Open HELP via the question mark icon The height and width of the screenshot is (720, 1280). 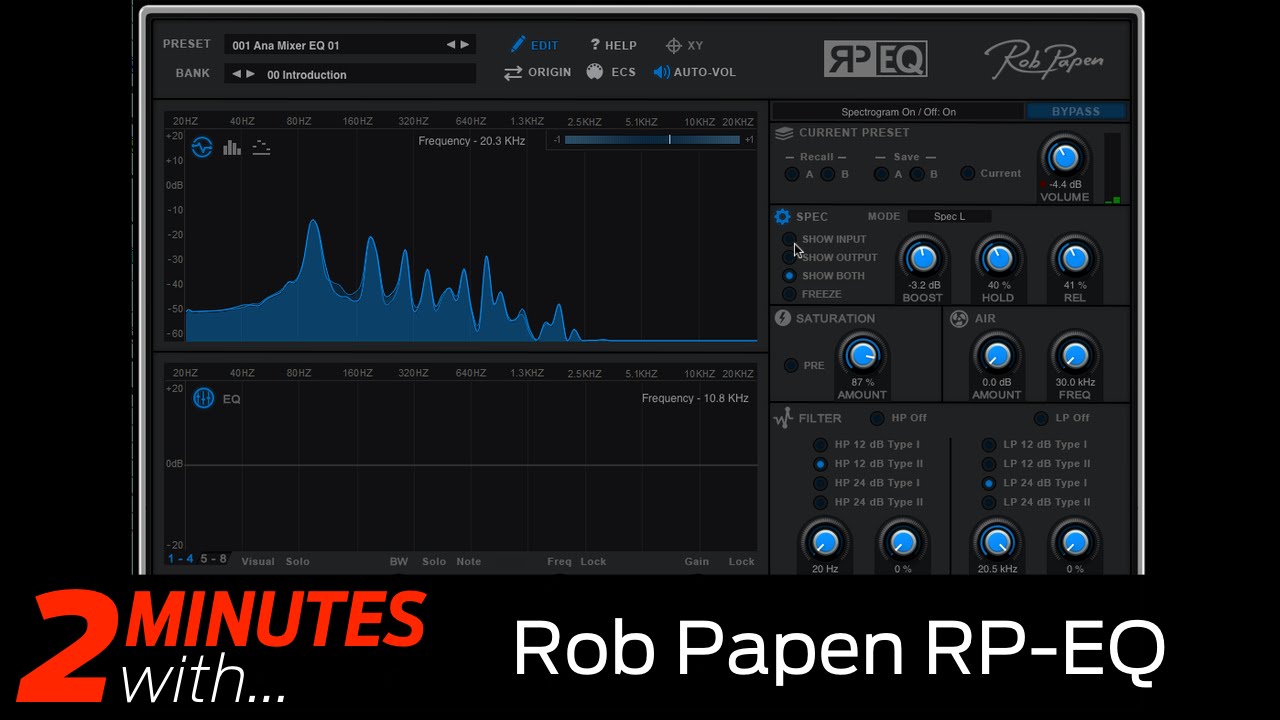click(594, 44)
